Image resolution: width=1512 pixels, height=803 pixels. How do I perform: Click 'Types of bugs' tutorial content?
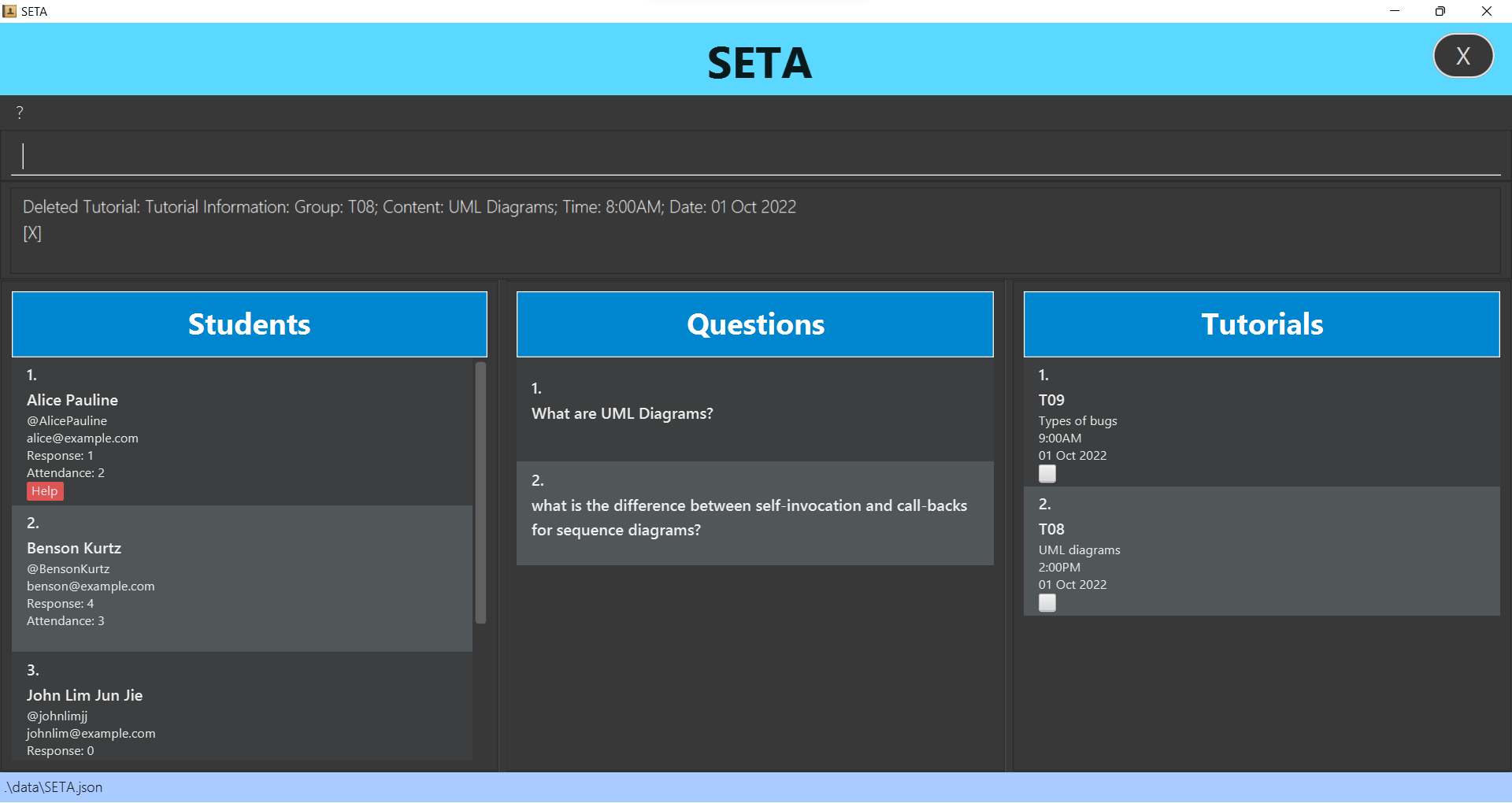coord(1077,421)
